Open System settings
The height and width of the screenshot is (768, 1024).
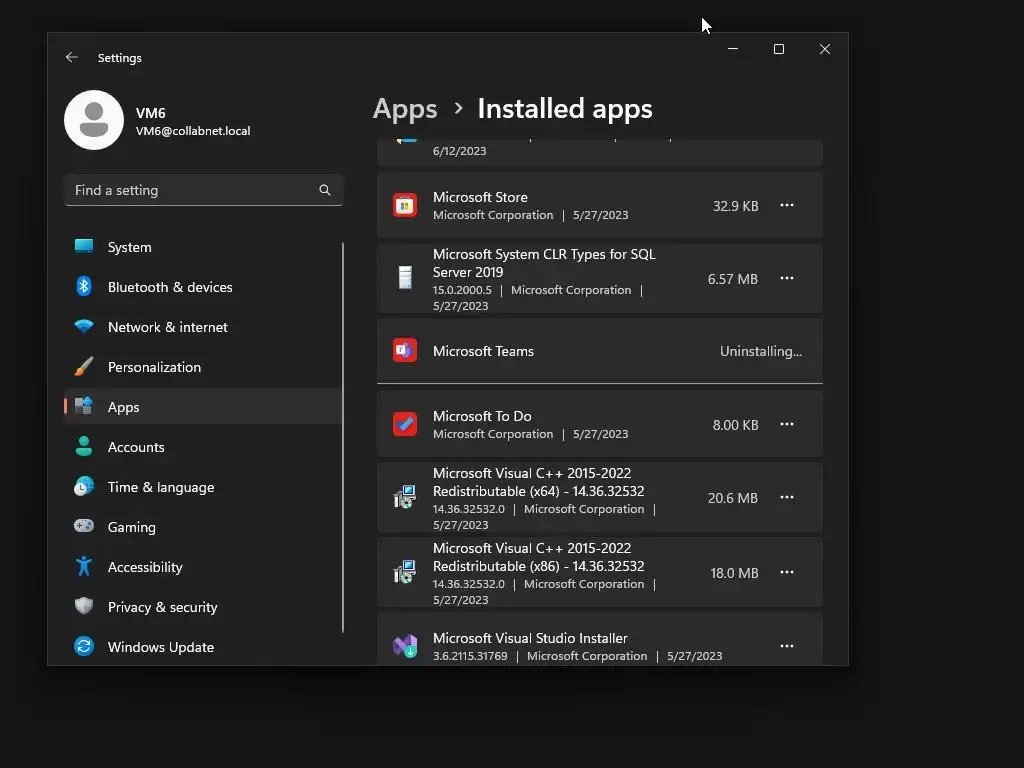coord(203,248)
